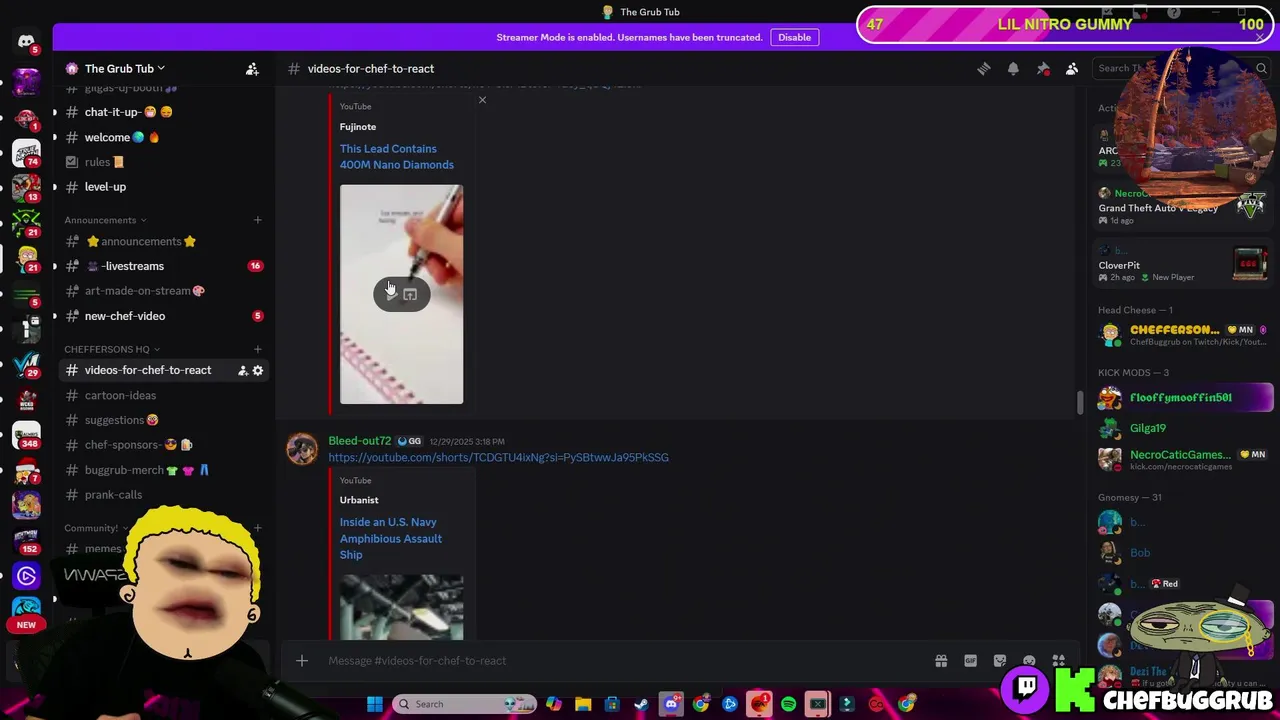Image resolution: width=1280 pixels, height=720 pixels.
Task: Open the apps icon in message bar
Action: tap(1058, 661)
